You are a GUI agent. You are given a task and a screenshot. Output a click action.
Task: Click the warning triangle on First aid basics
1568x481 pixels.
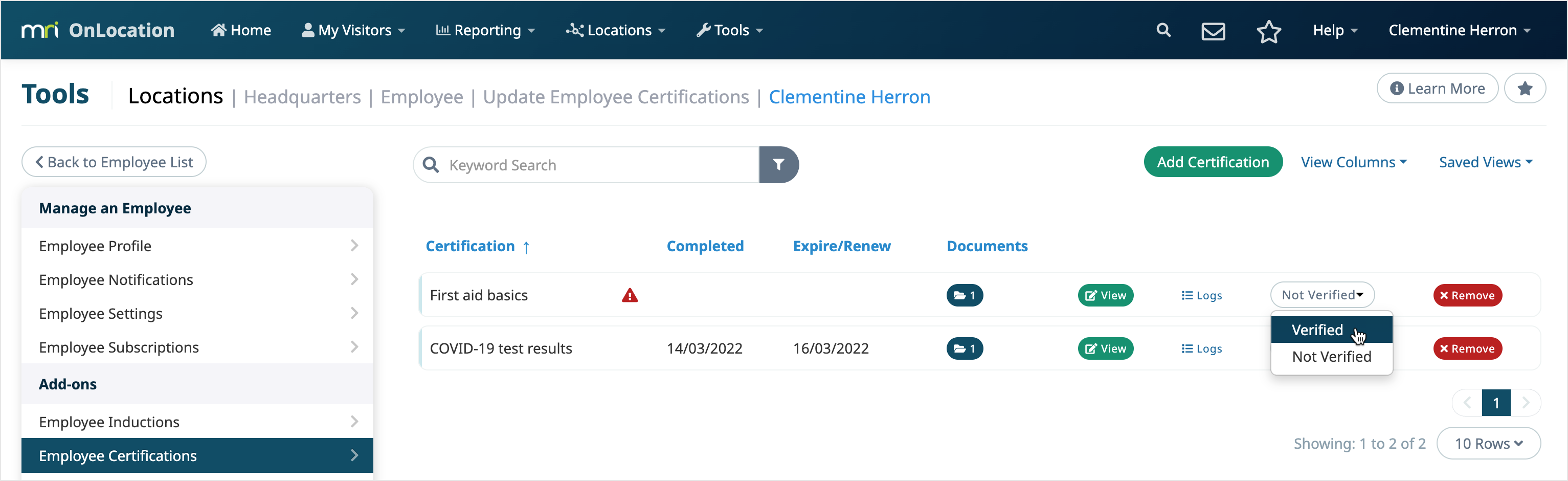630,295
